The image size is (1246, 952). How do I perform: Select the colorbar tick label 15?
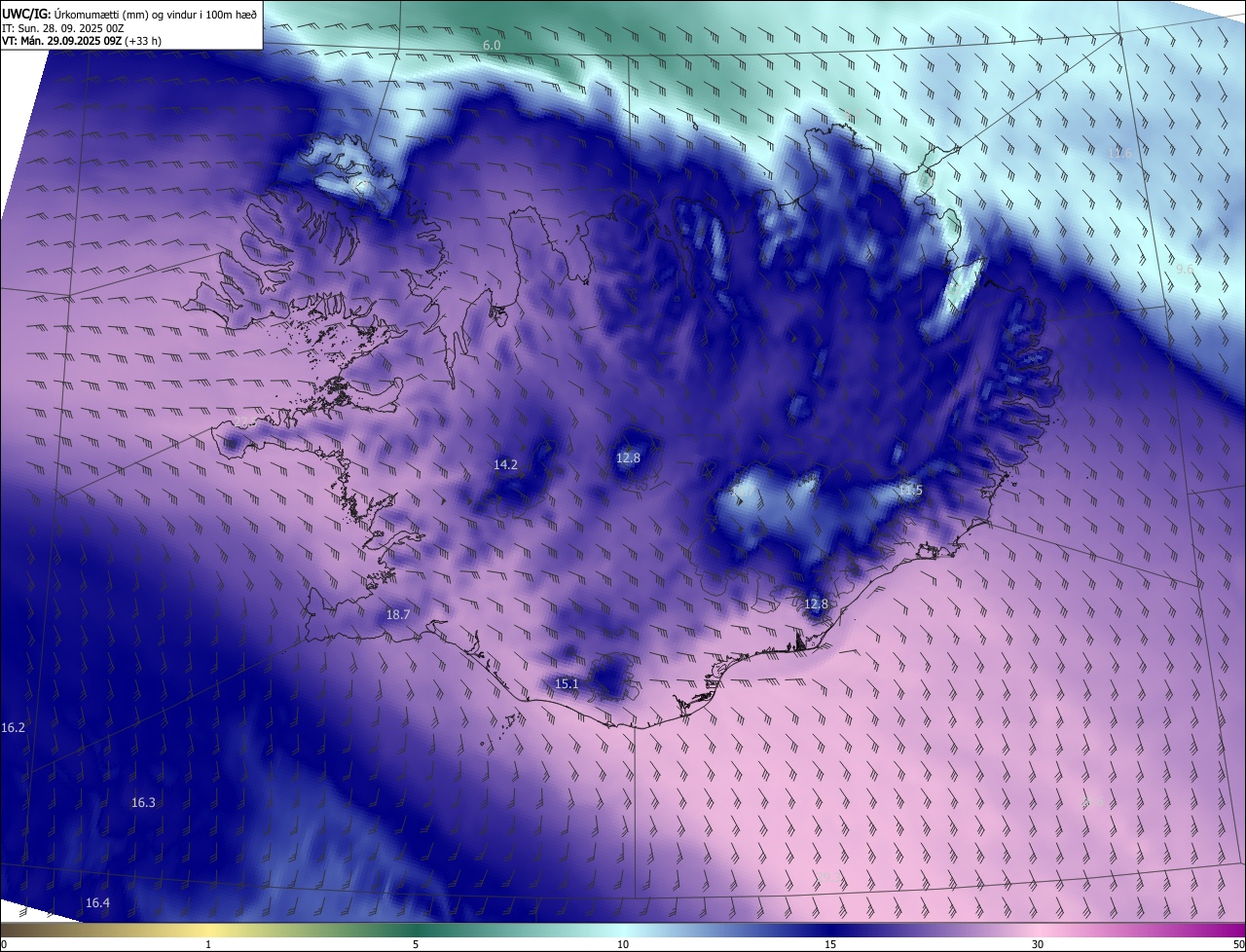coord(830,945)
